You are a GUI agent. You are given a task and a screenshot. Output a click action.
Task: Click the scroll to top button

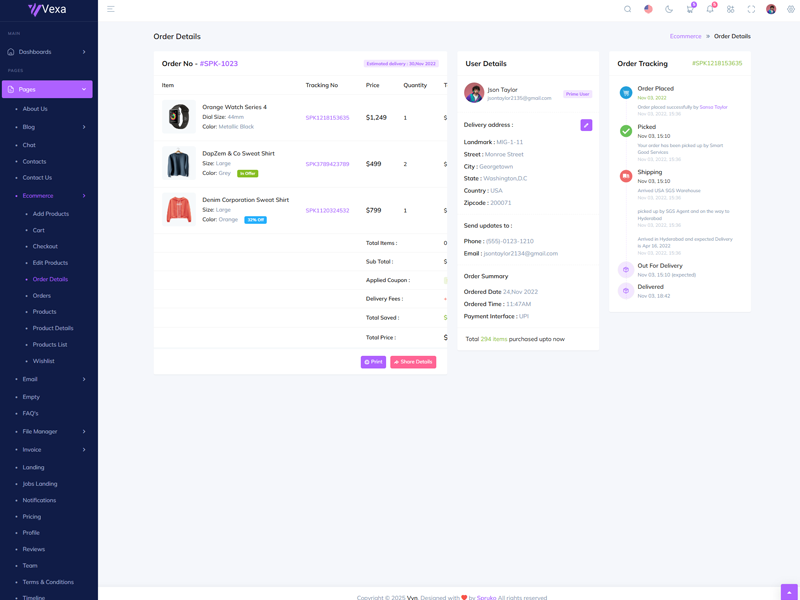point(789,592)
